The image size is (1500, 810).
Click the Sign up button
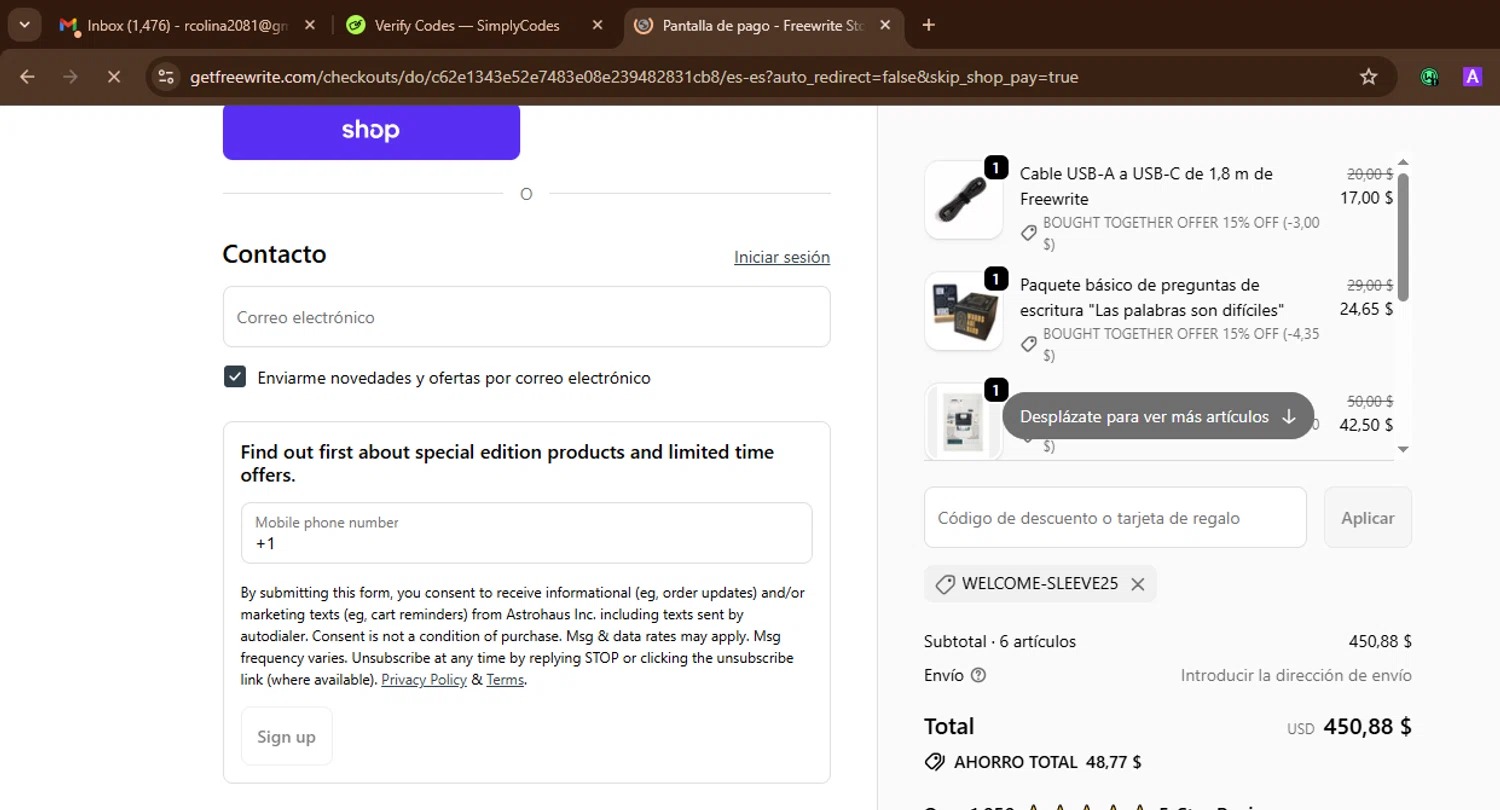point(286,737)
